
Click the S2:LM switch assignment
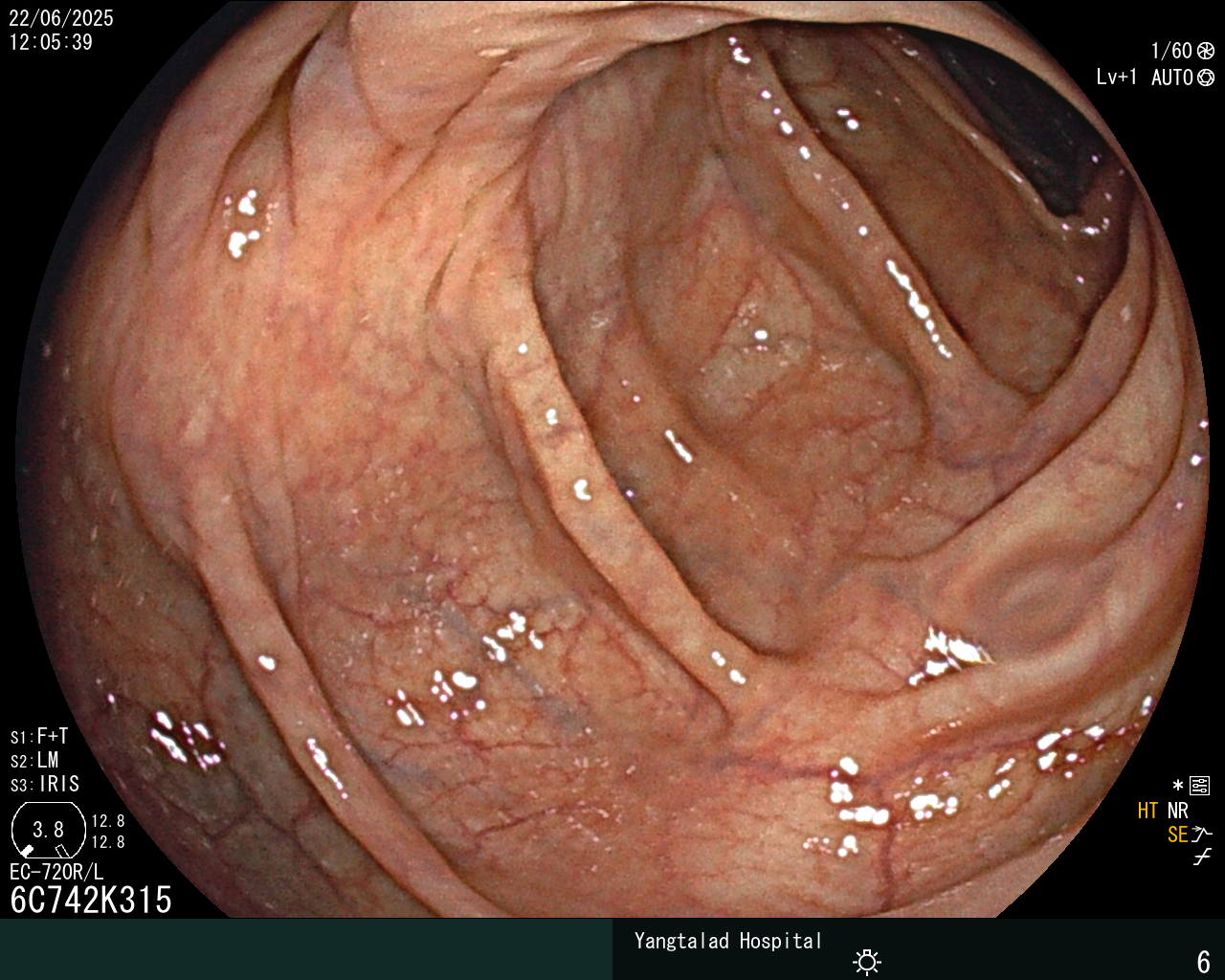coord(34,760)
